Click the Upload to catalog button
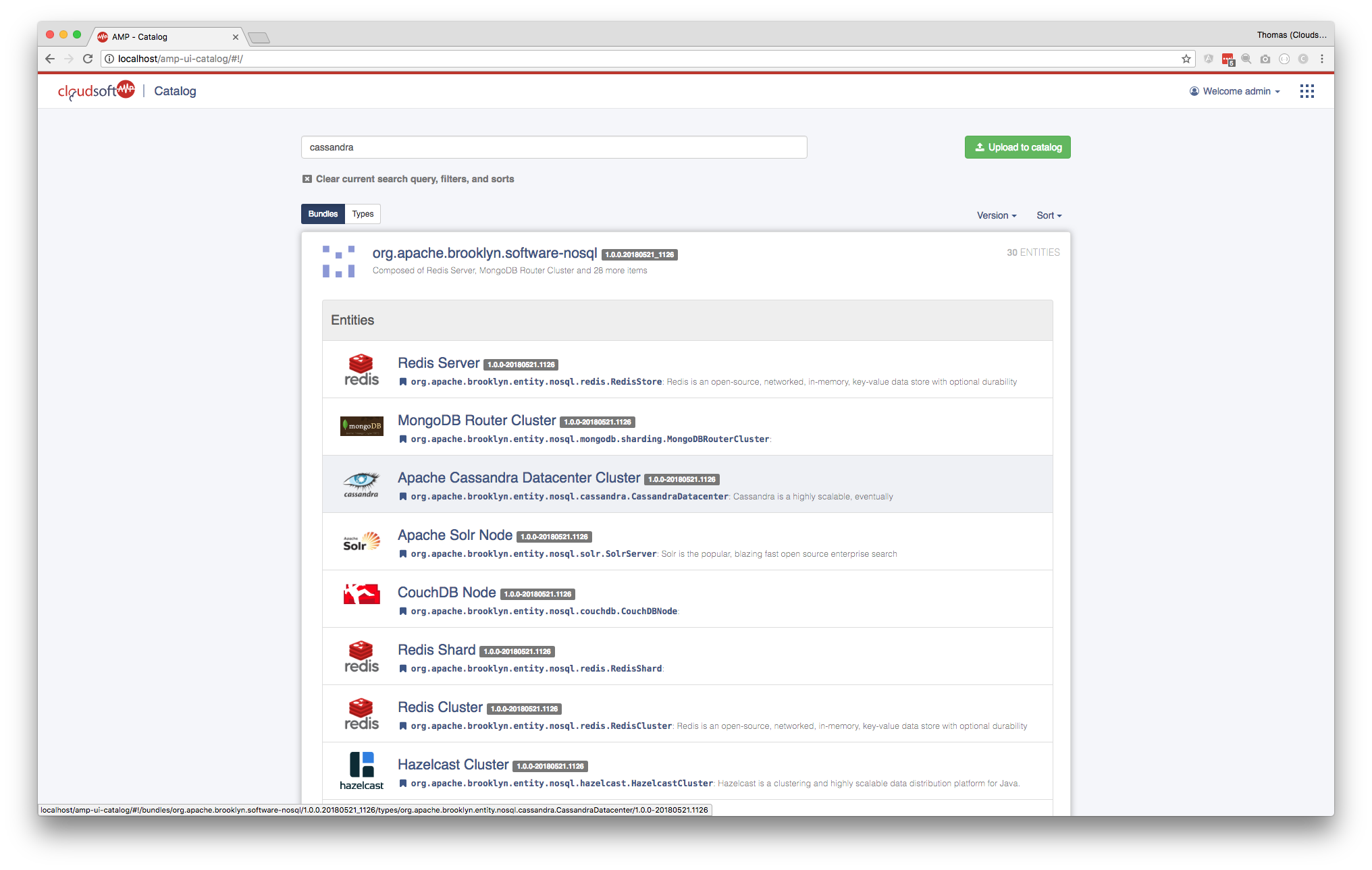Screen dimensions: 1372x870 pyautogui.click(x=1017, y=147)
